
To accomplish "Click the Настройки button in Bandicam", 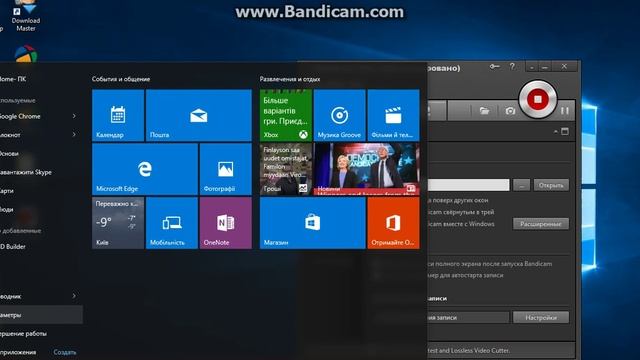I will pos(541,318).
